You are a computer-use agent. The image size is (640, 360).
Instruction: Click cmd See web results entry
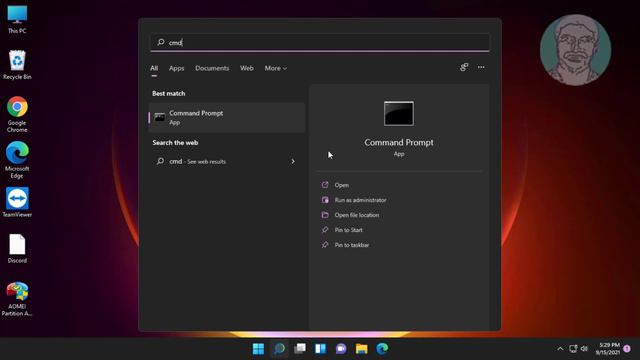click(227, 161)
